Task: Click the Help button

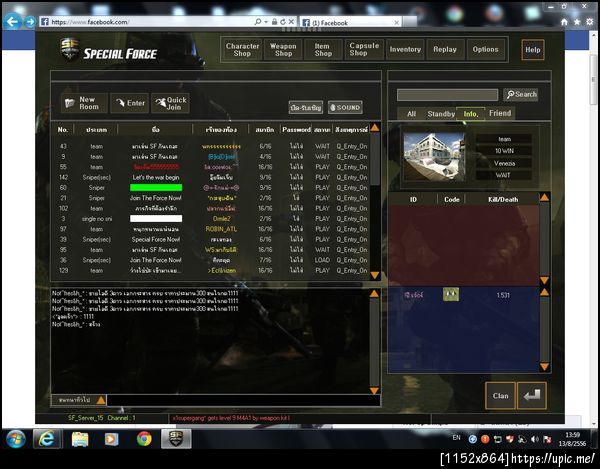Action: [533, 50]
